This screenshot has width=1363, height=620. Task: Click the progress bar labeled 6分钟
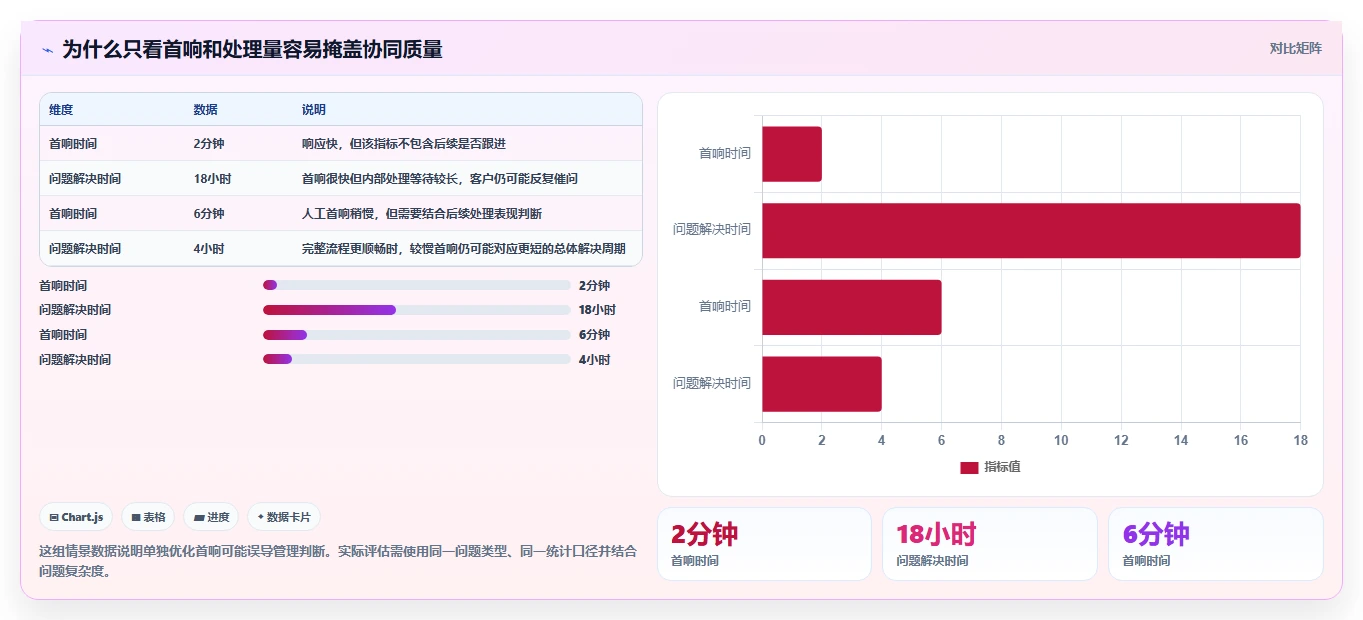pyautogui.click(x=417, y=335)
